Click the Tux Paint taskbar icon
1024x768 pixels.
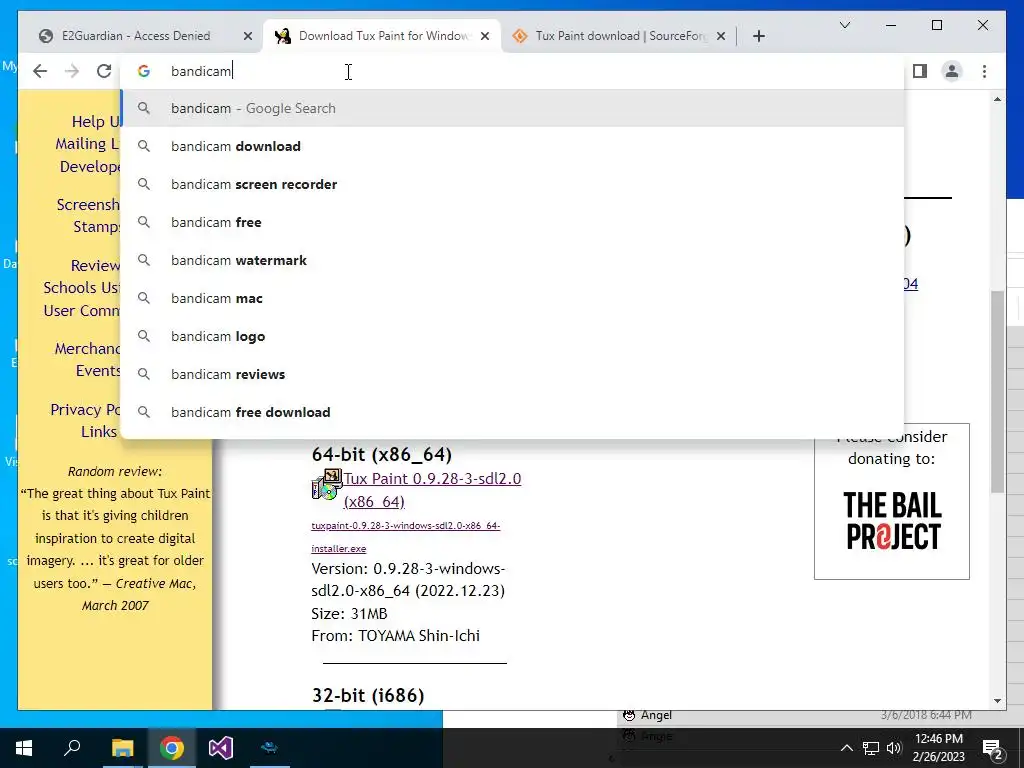pyautogui.click(x=269, y=748)
